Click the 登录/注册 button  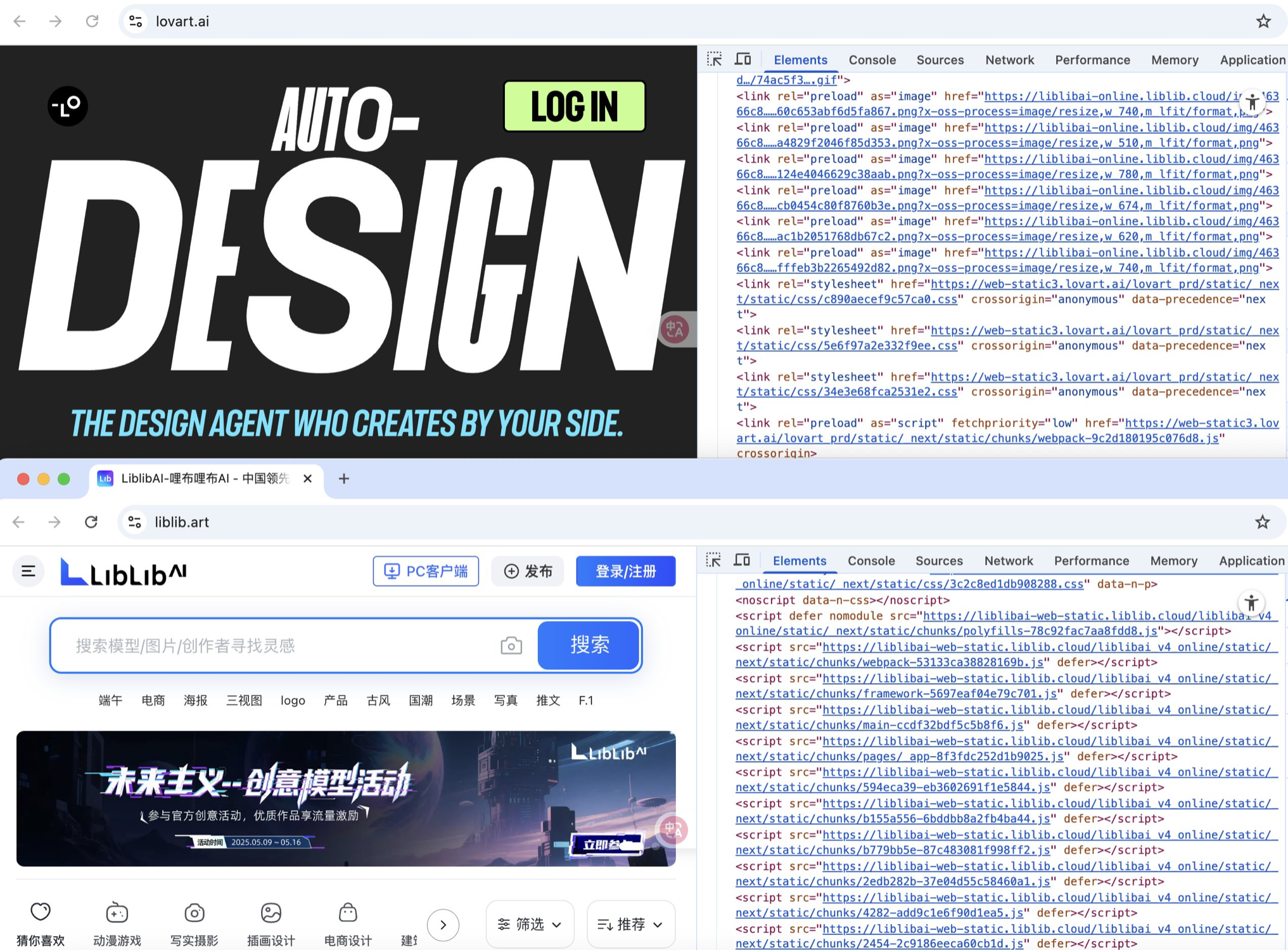click(626, 571)
